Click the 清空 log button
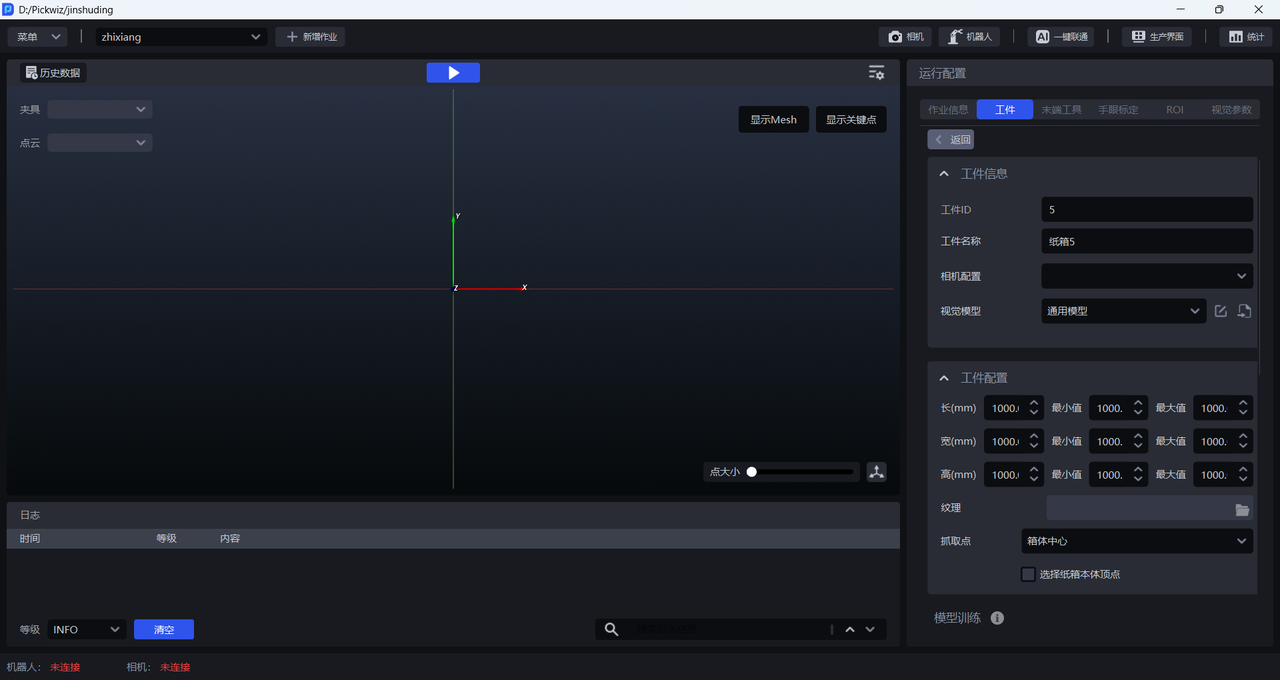 tap(164, 630)
